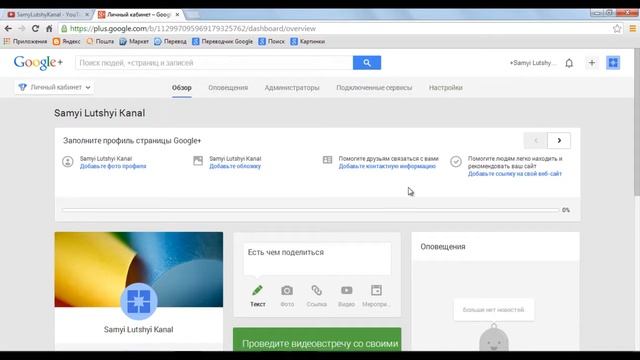The height and width of the screenshot is (360, 640).
Task: Open the blue account avatar in the header
Action: click(613, 63)
